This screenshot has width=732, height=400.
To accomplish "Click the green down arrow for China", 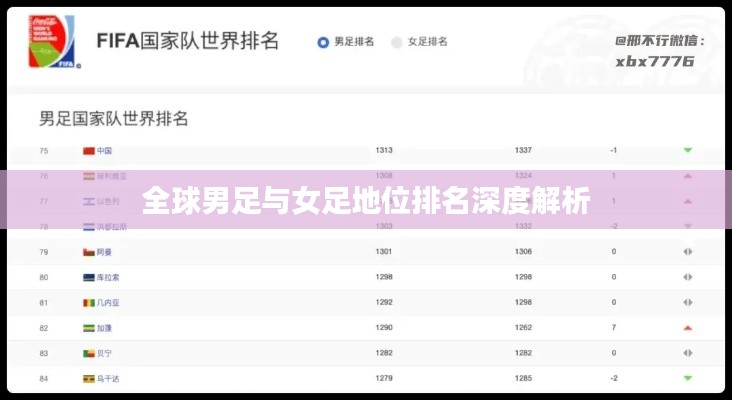I will click(688, 151).
